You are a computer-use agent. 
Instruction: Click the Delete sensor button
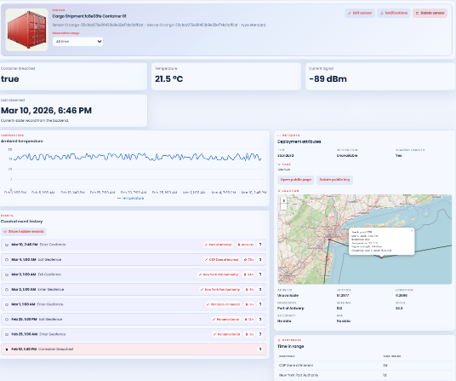(430, 13)
